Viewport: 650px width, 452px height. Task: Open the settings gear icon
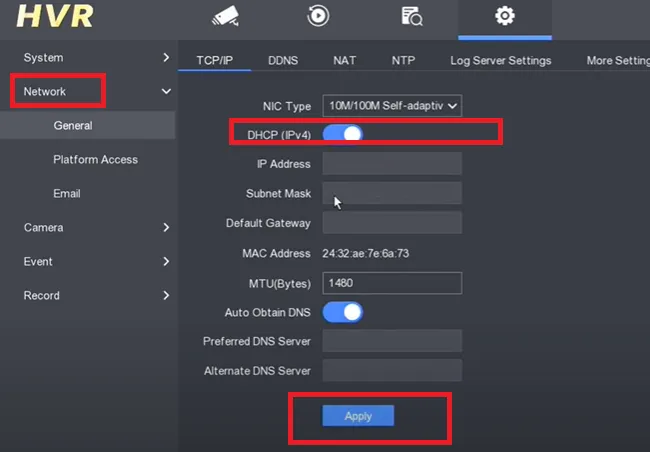(504, 16)
